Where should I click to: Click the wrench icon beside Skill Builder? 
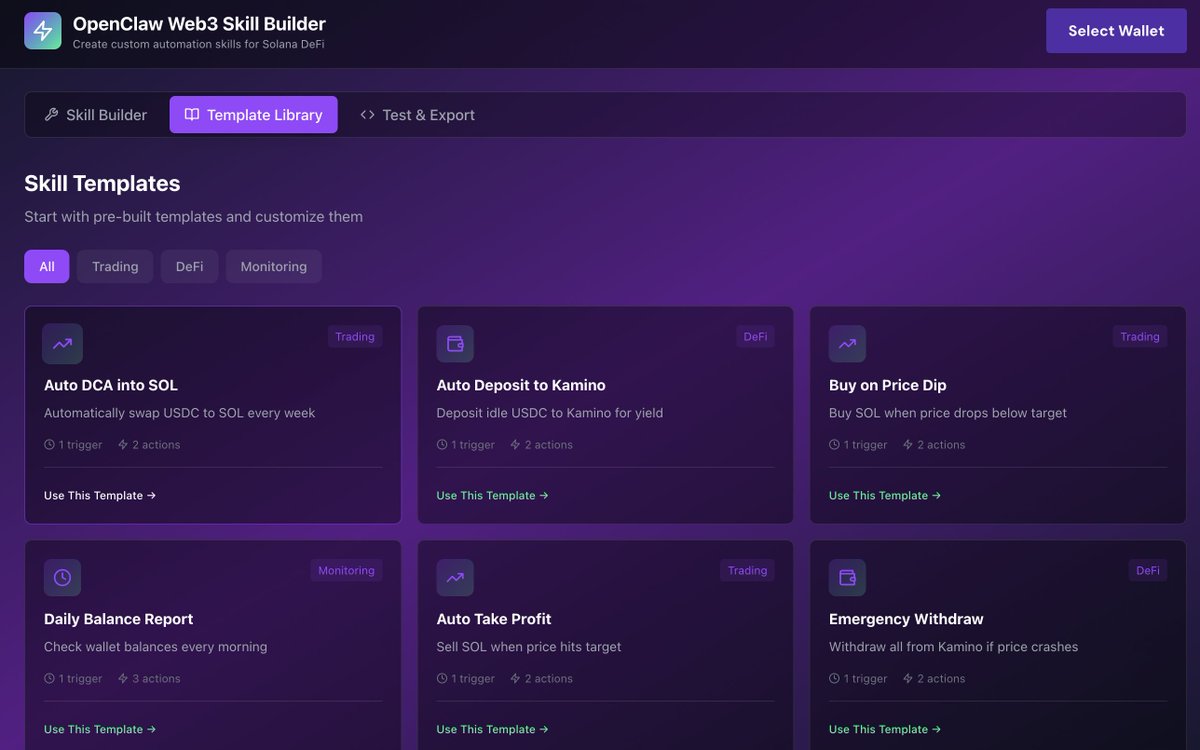pyautogui.click(x=52, y=115)
